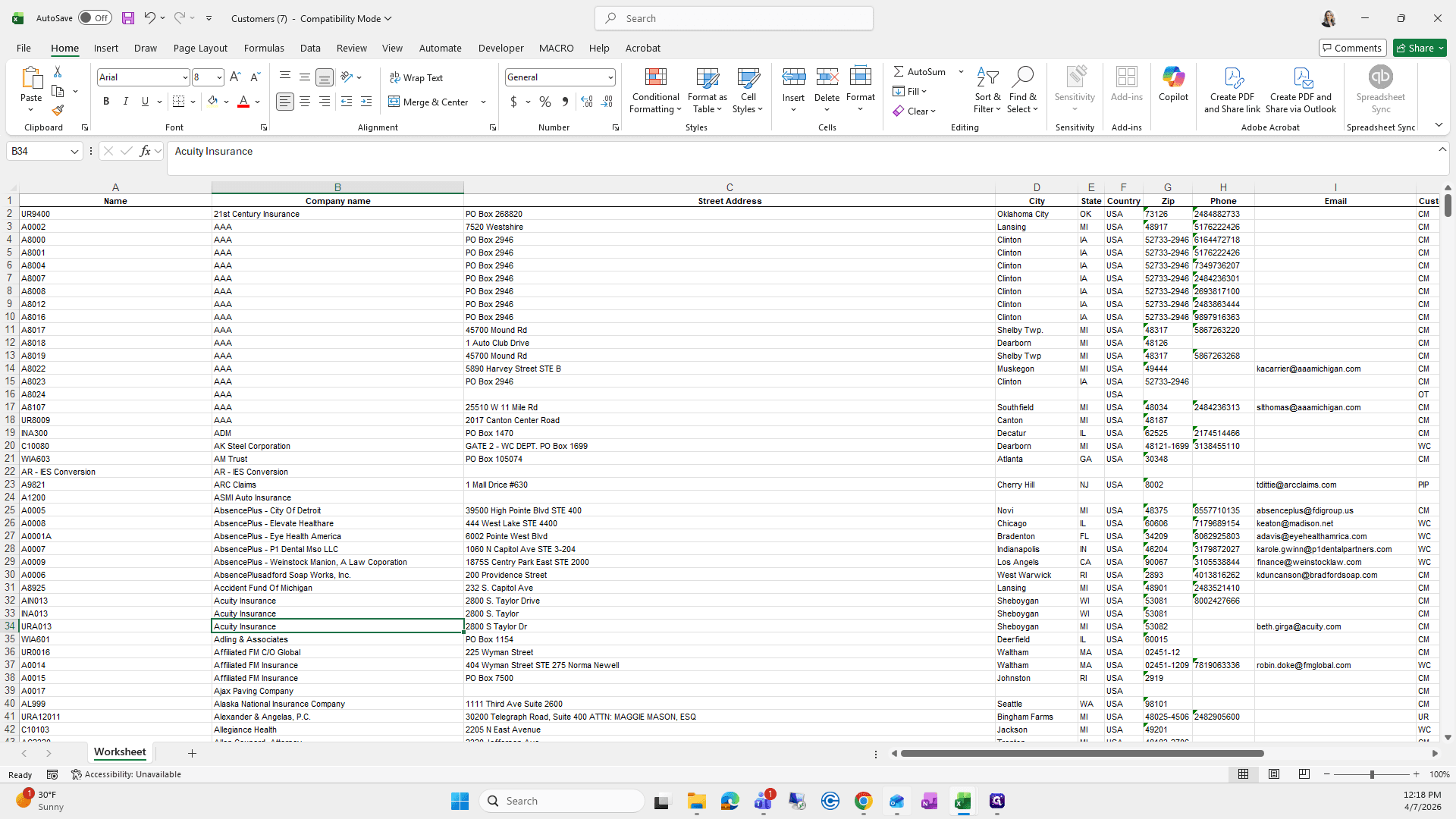Adjust the zoom slider in status bar
1456x819 pixels.
1371,774
